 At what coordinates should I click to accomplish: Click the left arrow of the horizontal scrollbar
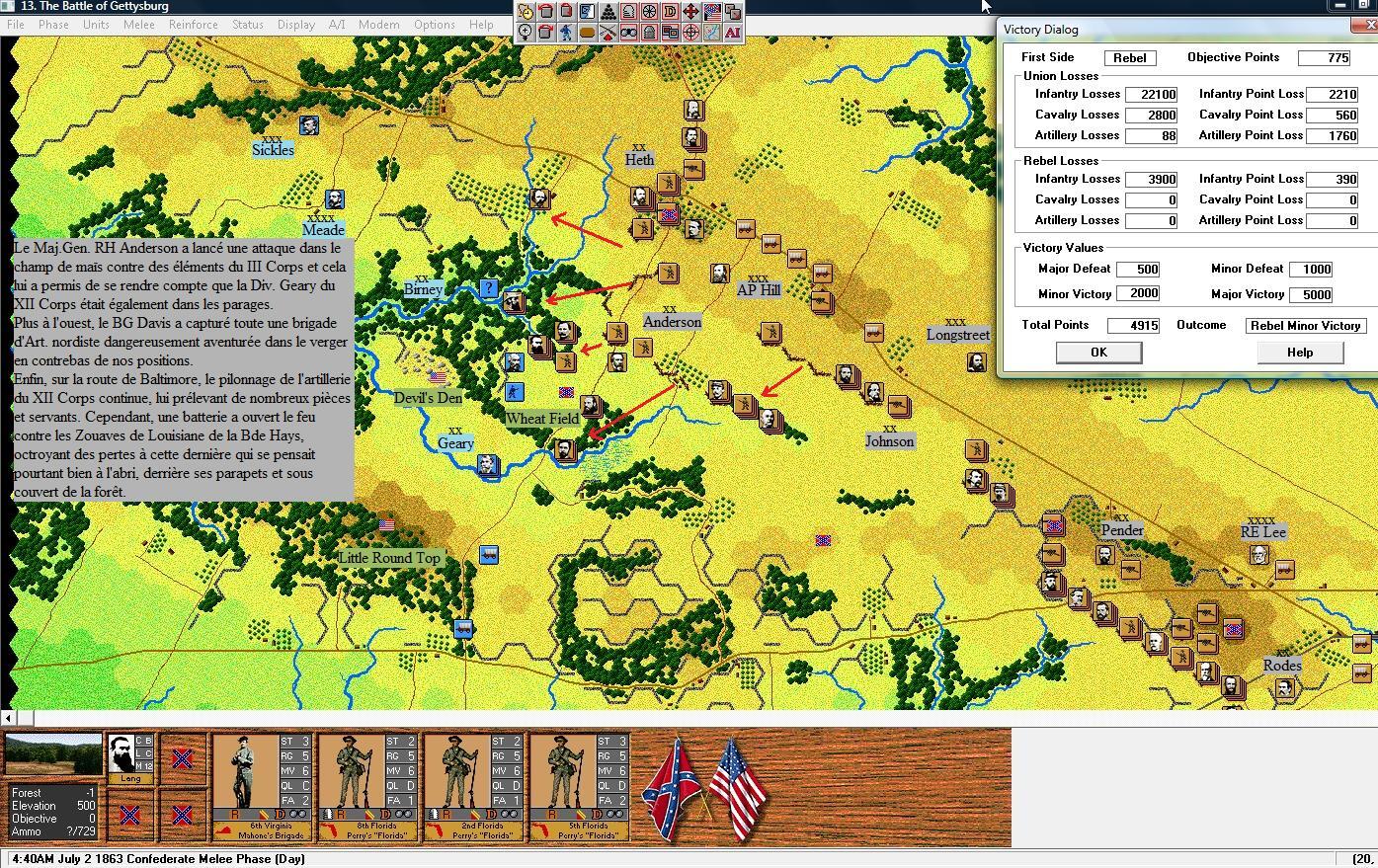tap(7, 718)
